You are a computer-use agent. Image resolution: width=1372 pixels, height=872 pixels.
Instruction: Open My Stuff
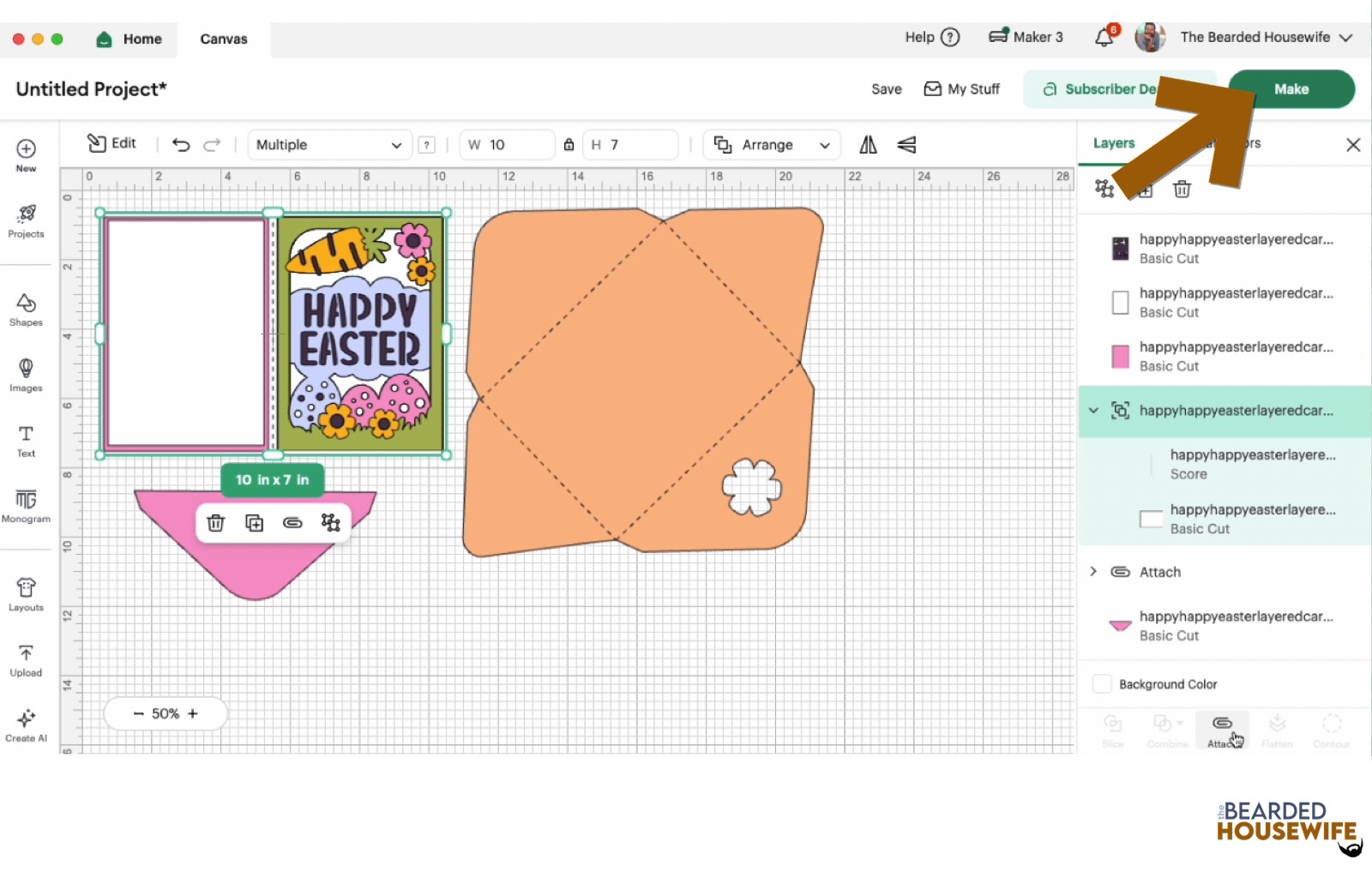[961, 89]
